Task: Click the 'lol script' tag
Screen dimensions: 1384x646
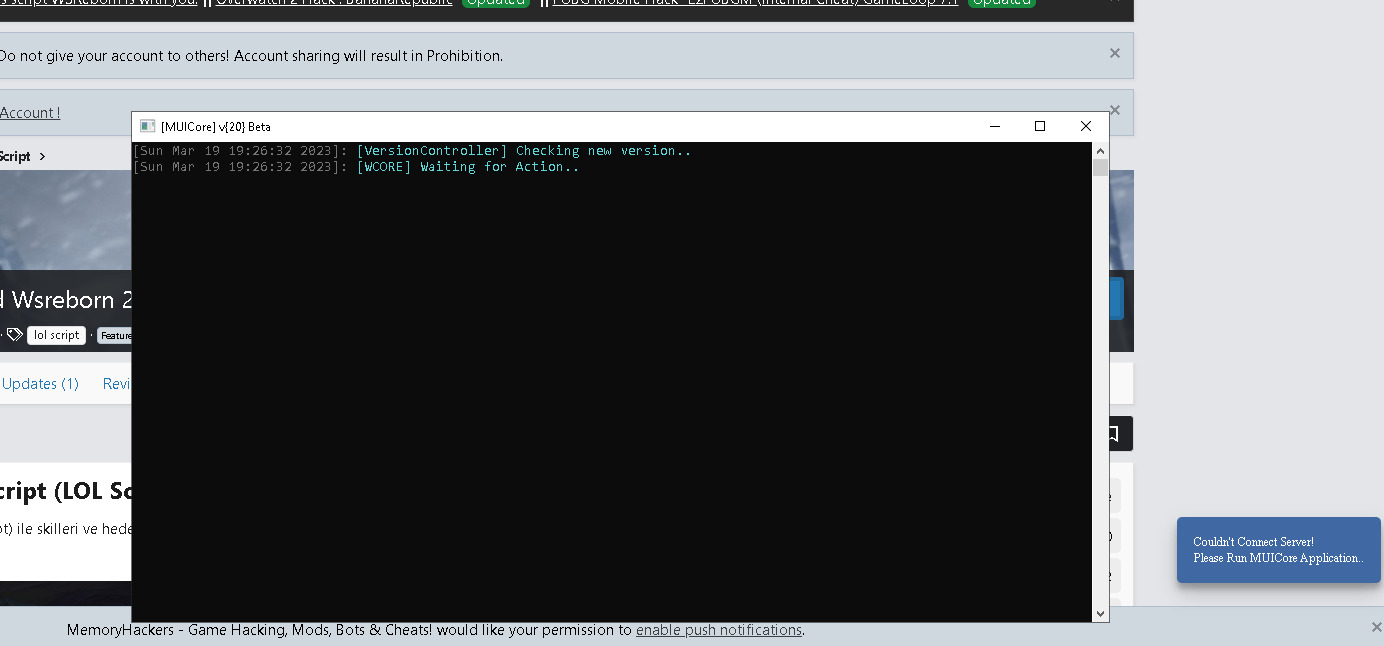Action: [56, 335]
